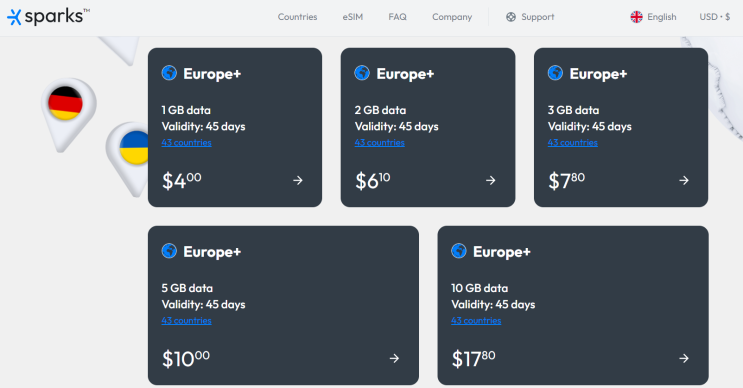Select the $4.00 price text
The height and width of the screenshot is (388, 743).
(x=181, y=180)
